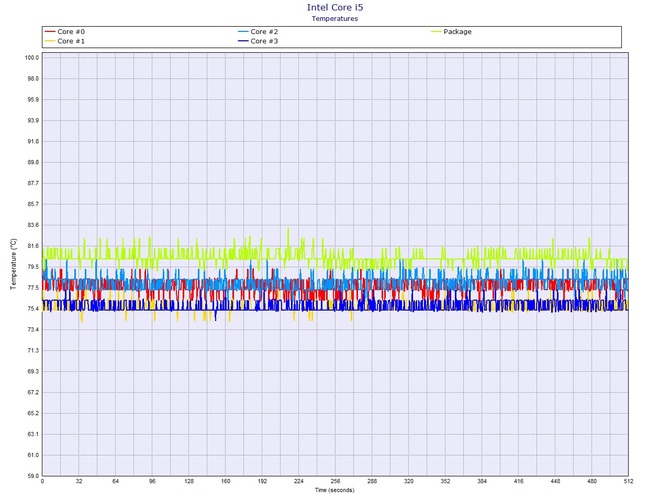Click the 512 tick on time axis
670x502 pixels.
tap(629, 481)
